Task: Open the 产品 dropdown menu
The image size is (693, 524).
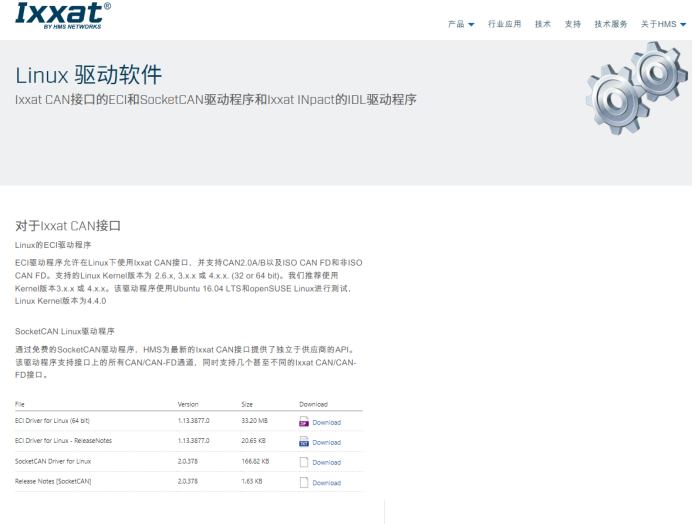Action: tap(461, 24)
